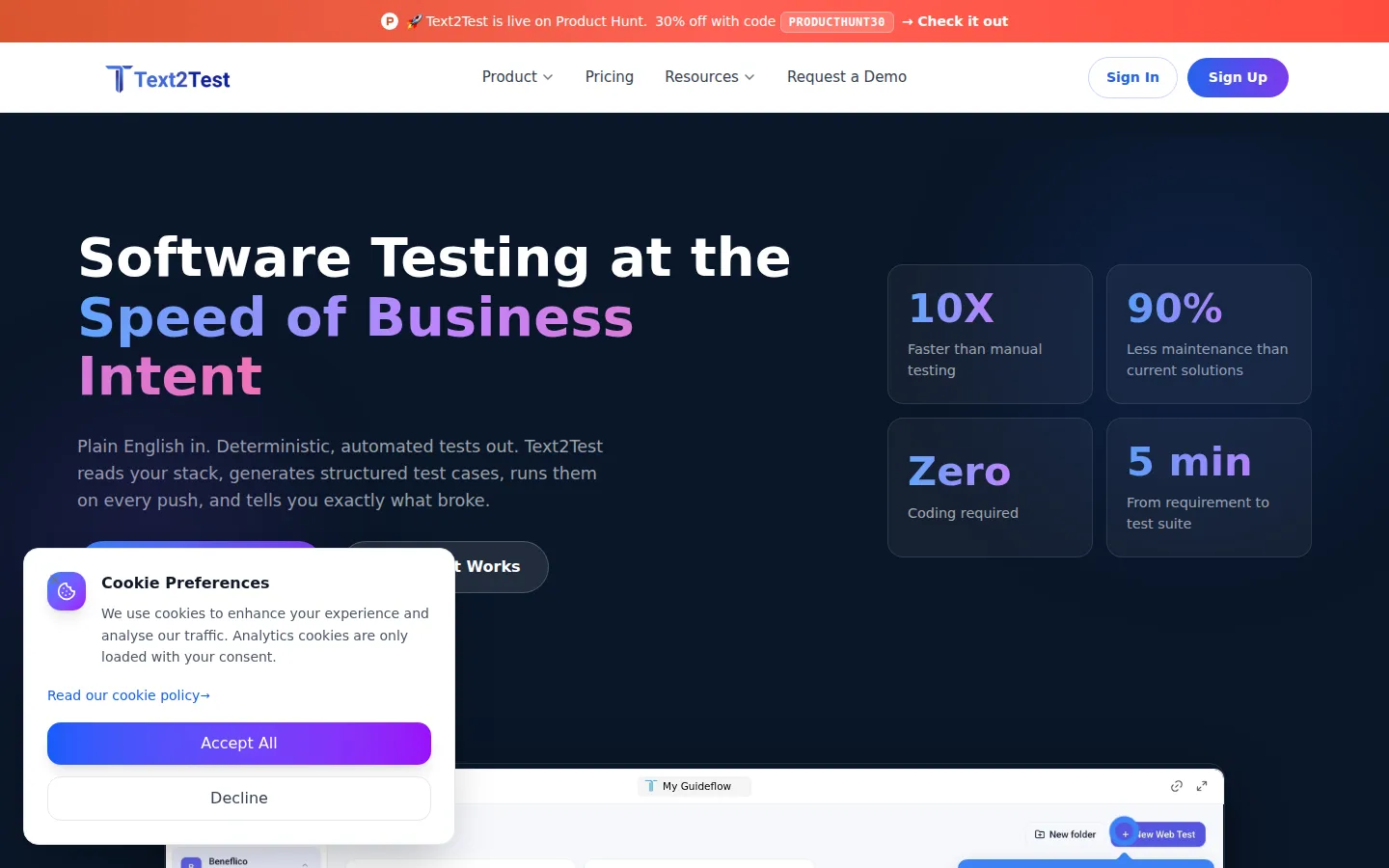Click the '5 min From requirement' stat card
Viewport: 1389px width, 868px height.
click(x=1209, y=487)
